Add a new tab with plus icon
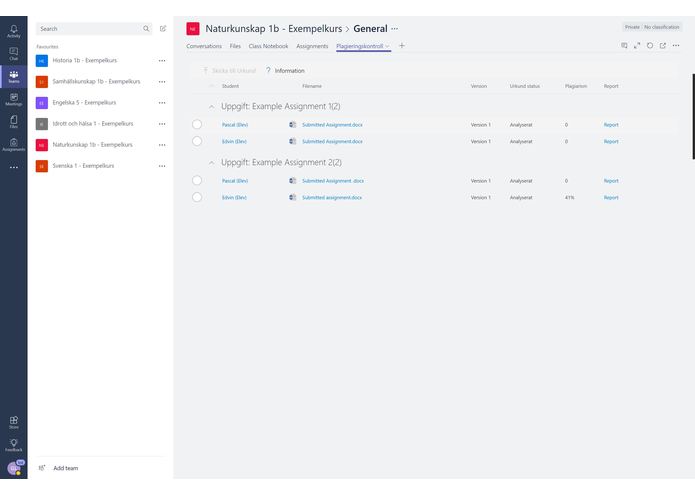 402,46
